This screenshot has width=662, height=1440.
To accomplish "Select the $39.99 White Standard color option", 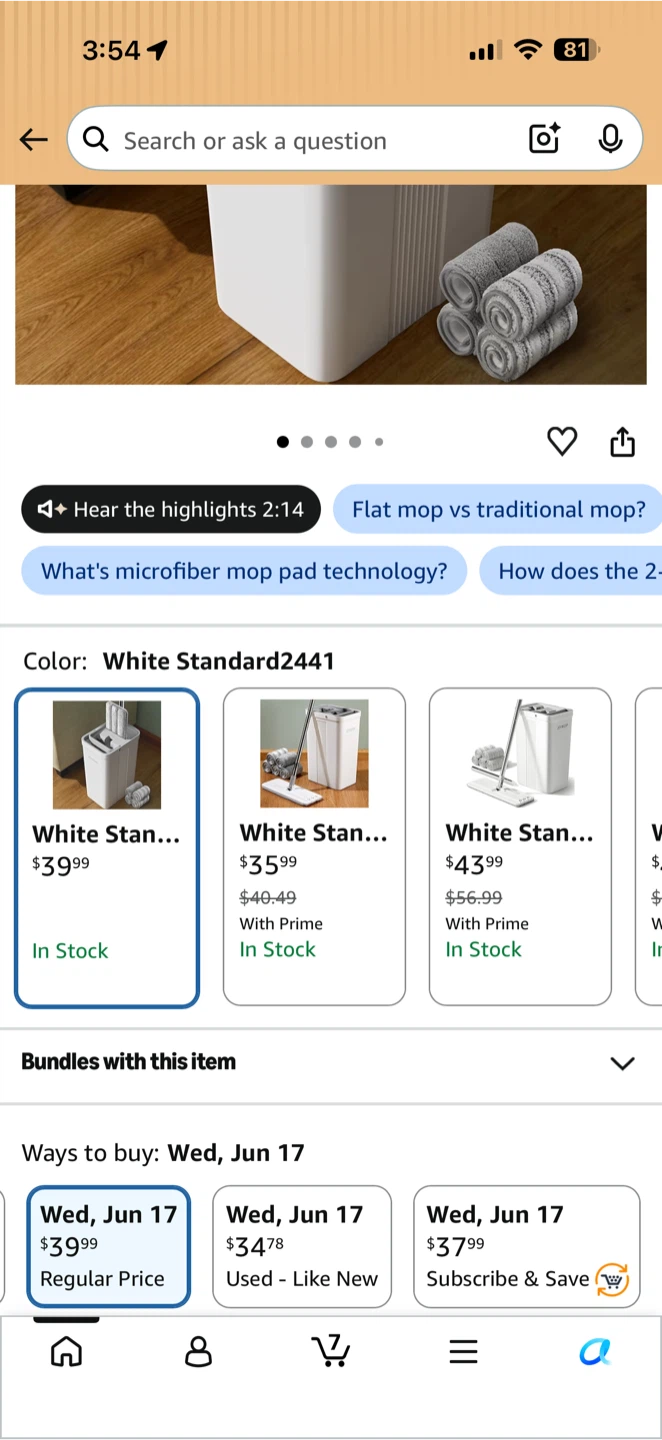I will (107, 847).
